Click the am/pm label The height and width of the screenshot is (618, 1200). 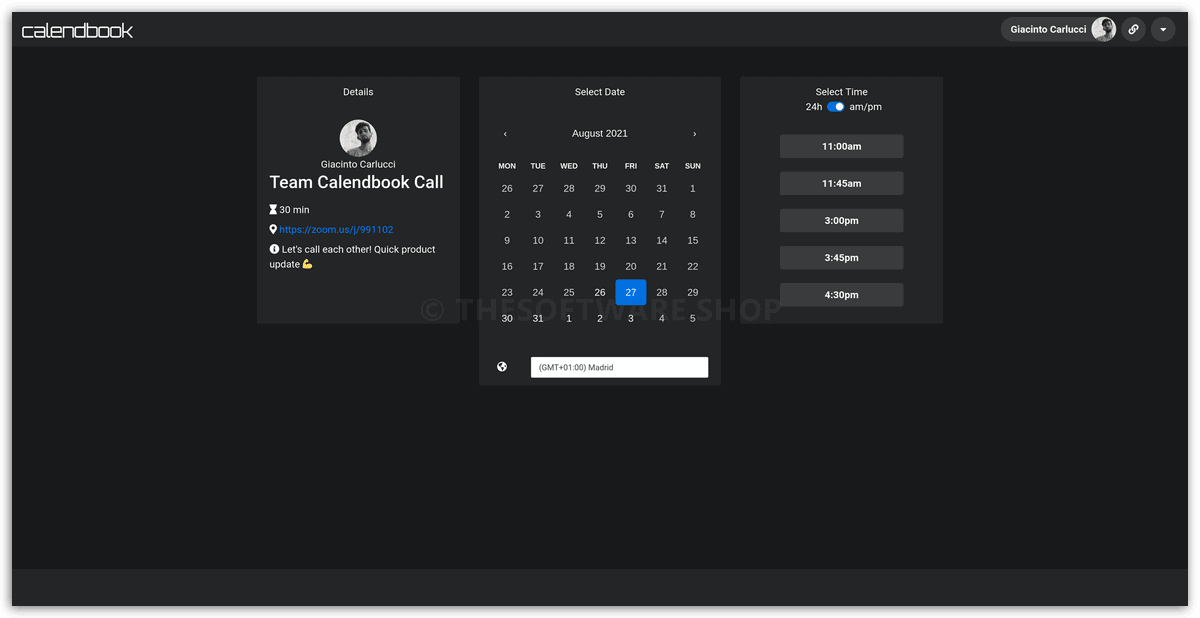tap(866, 107)
